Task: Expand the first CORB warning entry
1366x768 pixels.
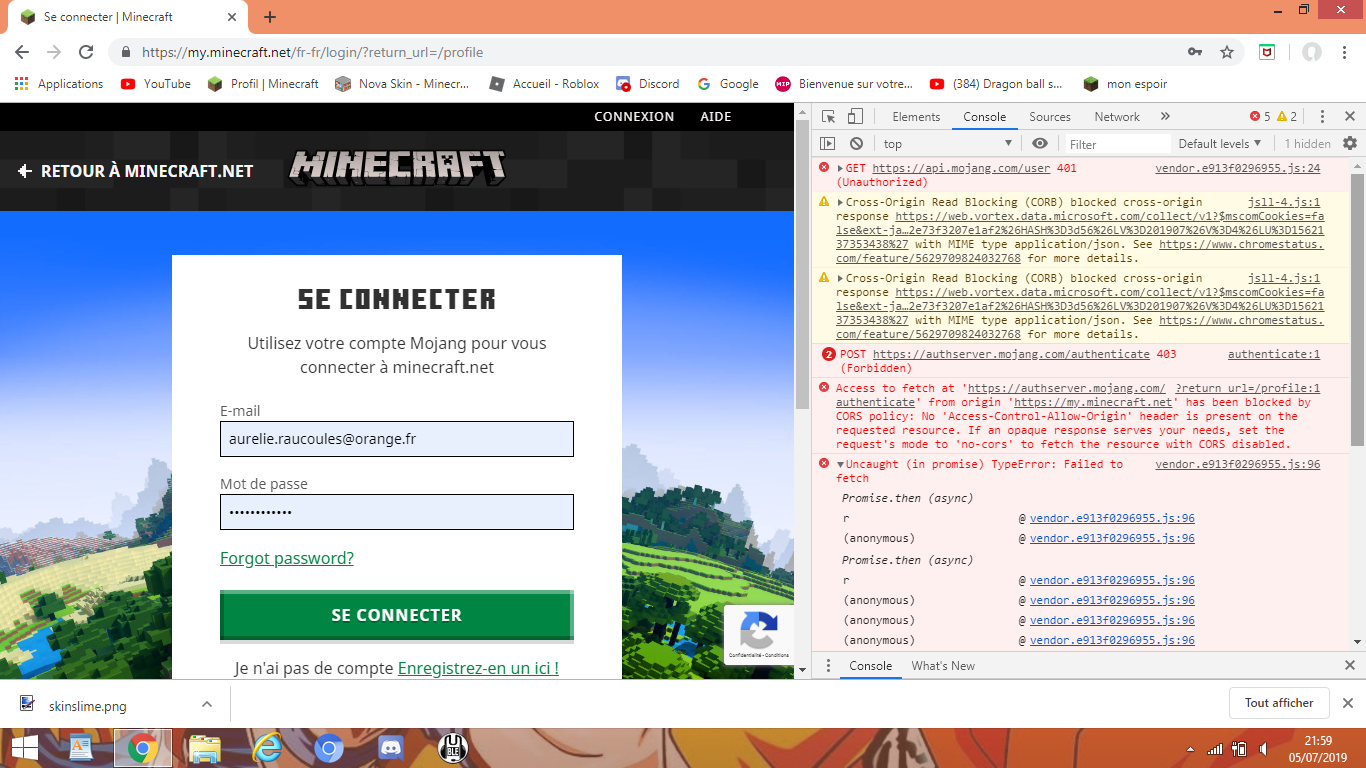Action: (x=841, y=202)
